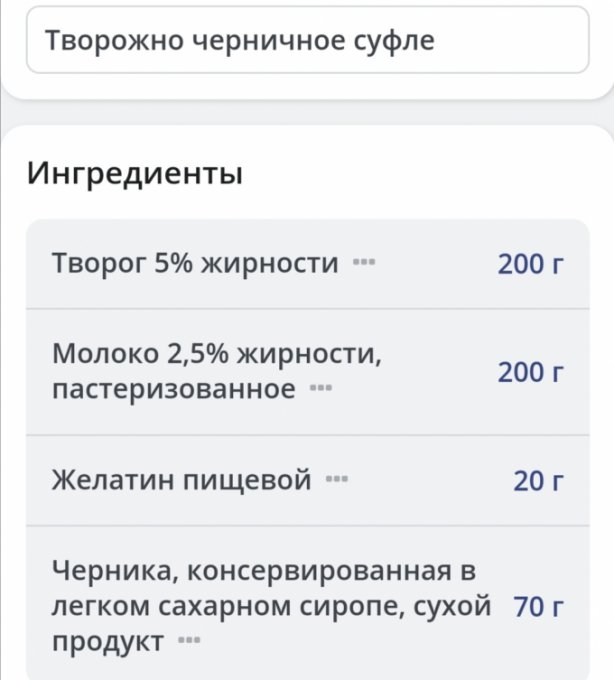Click the word продукт in the blueberry row
614x680 pixels.
107,642
